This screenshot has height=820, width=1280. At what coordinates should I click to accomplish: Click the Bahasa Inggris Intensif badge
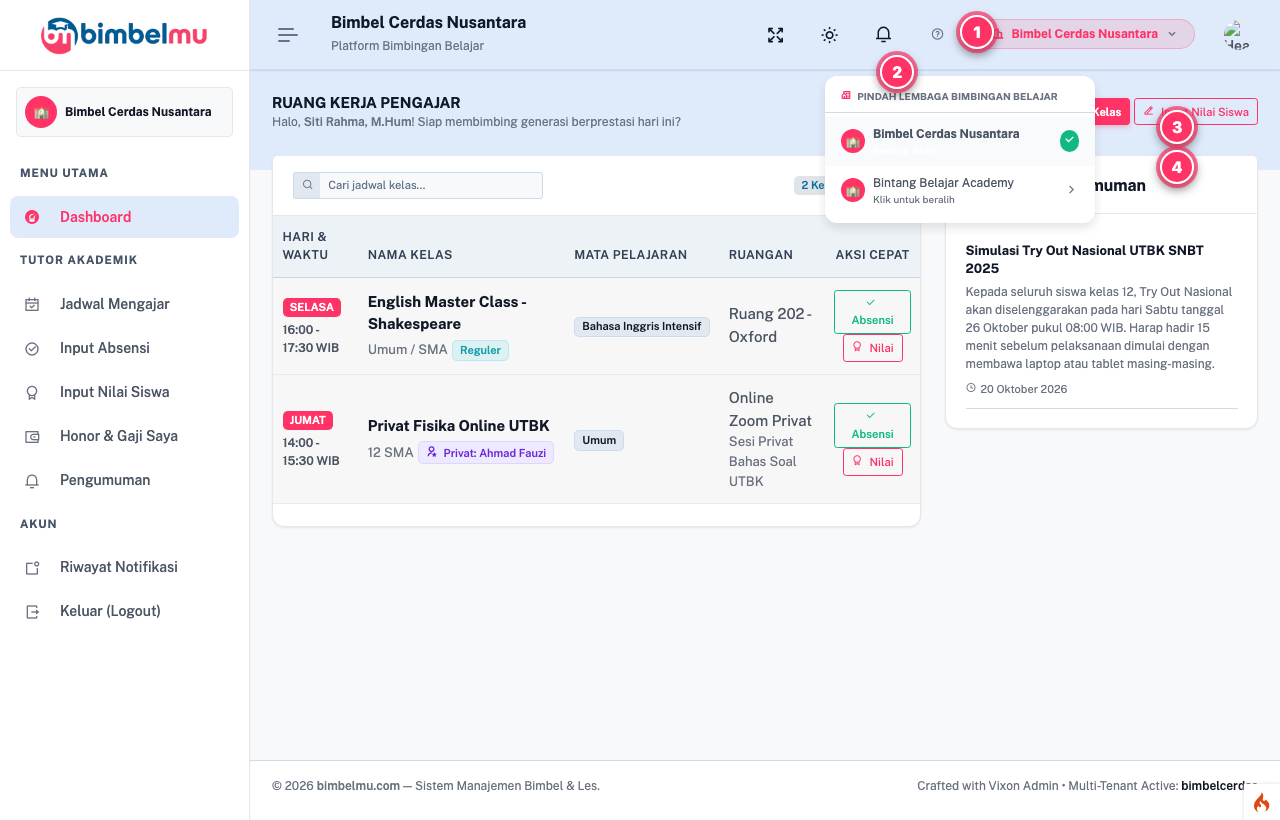[642, 326]
